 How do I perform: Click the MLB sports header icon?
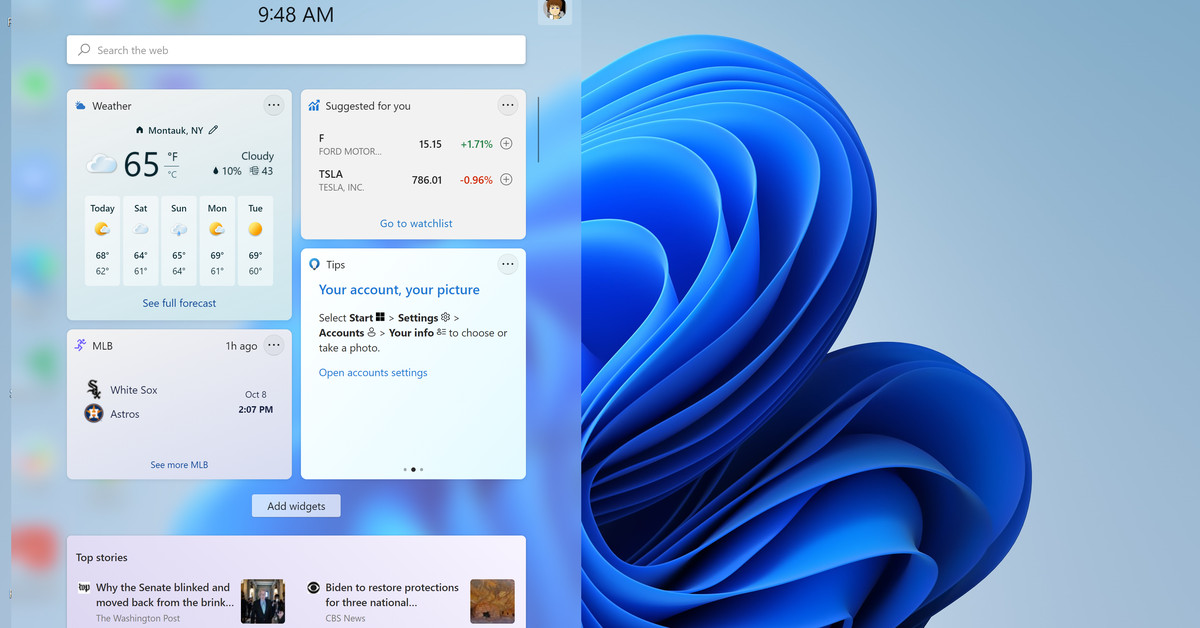click(x=80, y=345)
